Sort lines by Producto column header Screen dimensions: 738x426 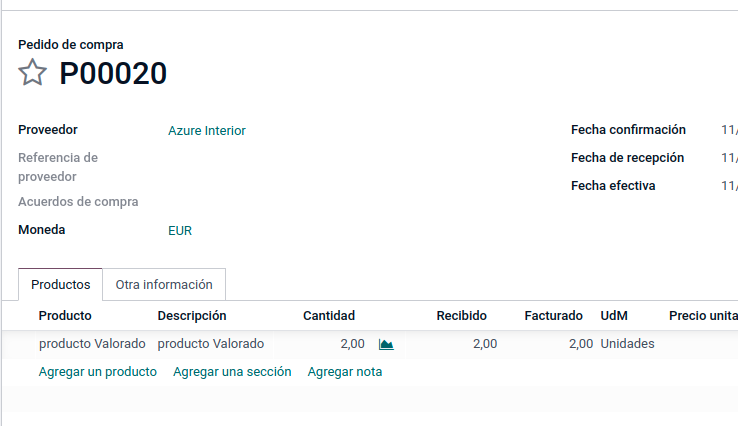[65, 315]
